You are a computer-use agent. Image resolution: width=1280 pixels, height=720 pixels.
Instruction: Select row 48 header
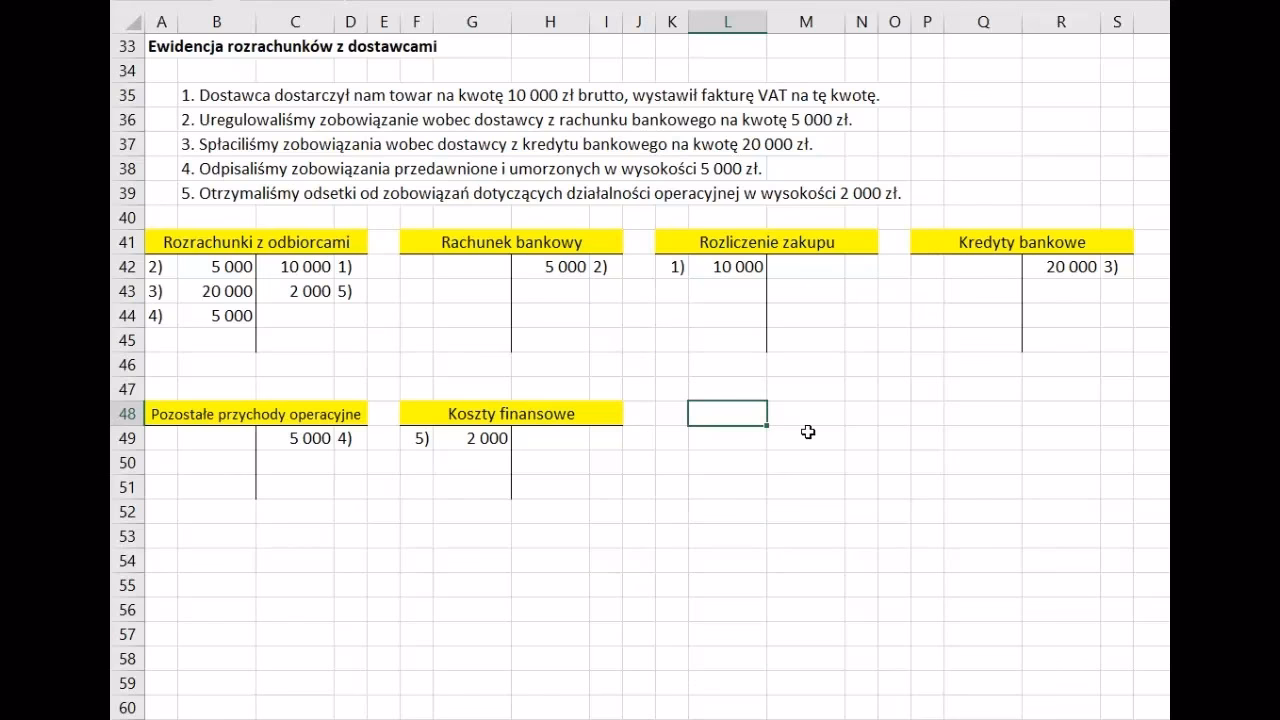tap(127, 414)
